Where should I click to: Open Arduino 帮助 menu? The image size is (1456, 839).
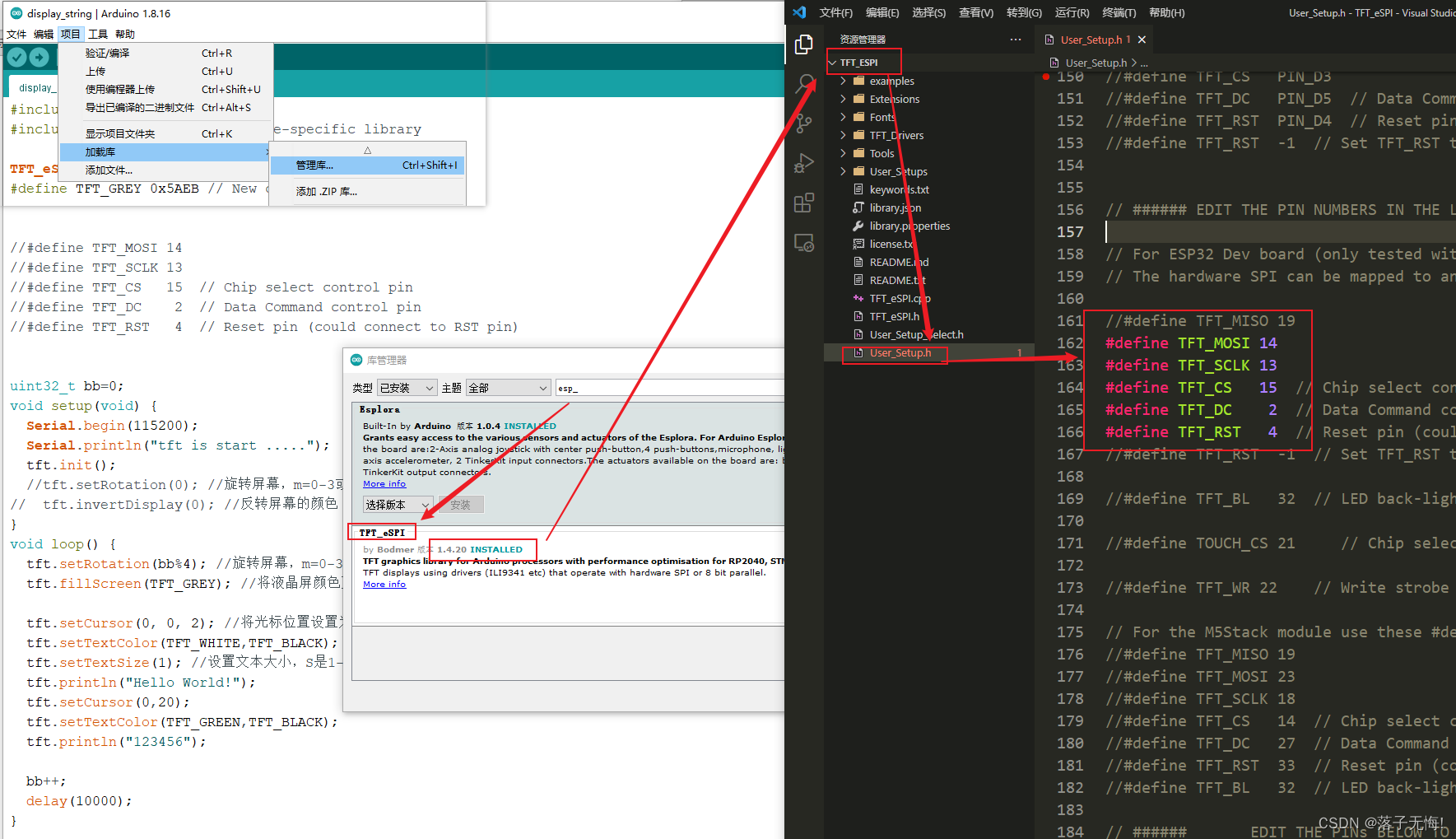[125, 34]
